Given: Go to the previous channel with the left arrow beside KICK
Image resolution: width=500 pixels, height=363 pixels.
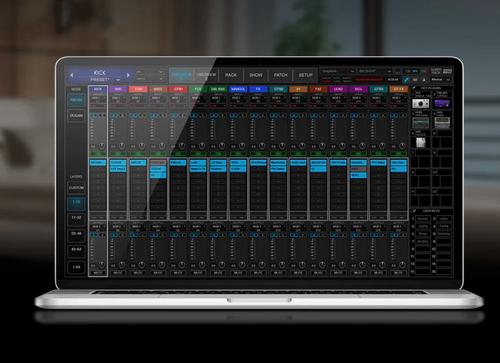Looking at the screenshot, I should [x=72, y=76].
